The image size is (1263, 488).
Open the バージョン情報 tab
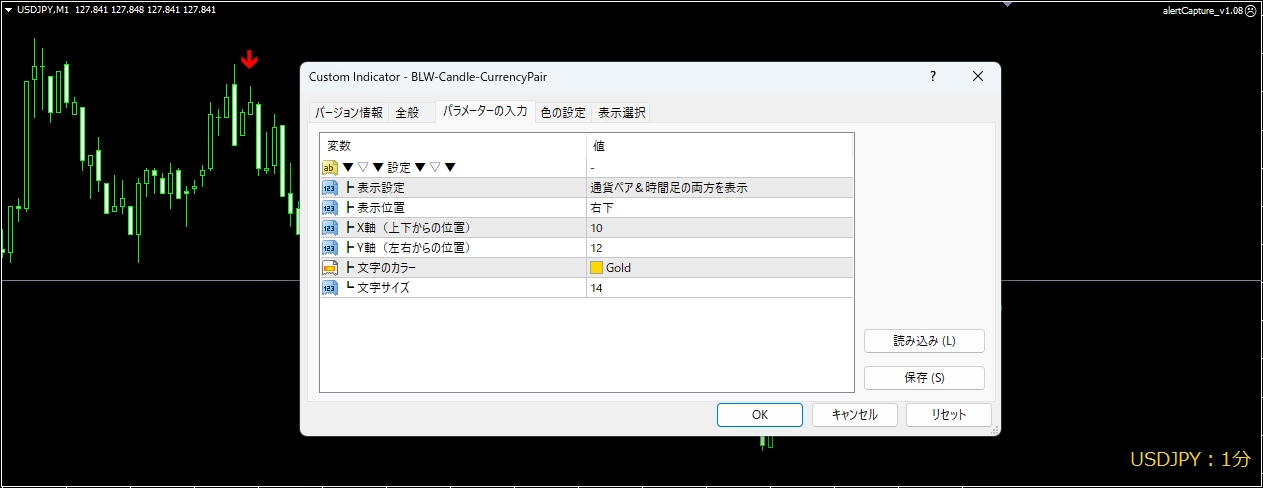click(349, 112)
